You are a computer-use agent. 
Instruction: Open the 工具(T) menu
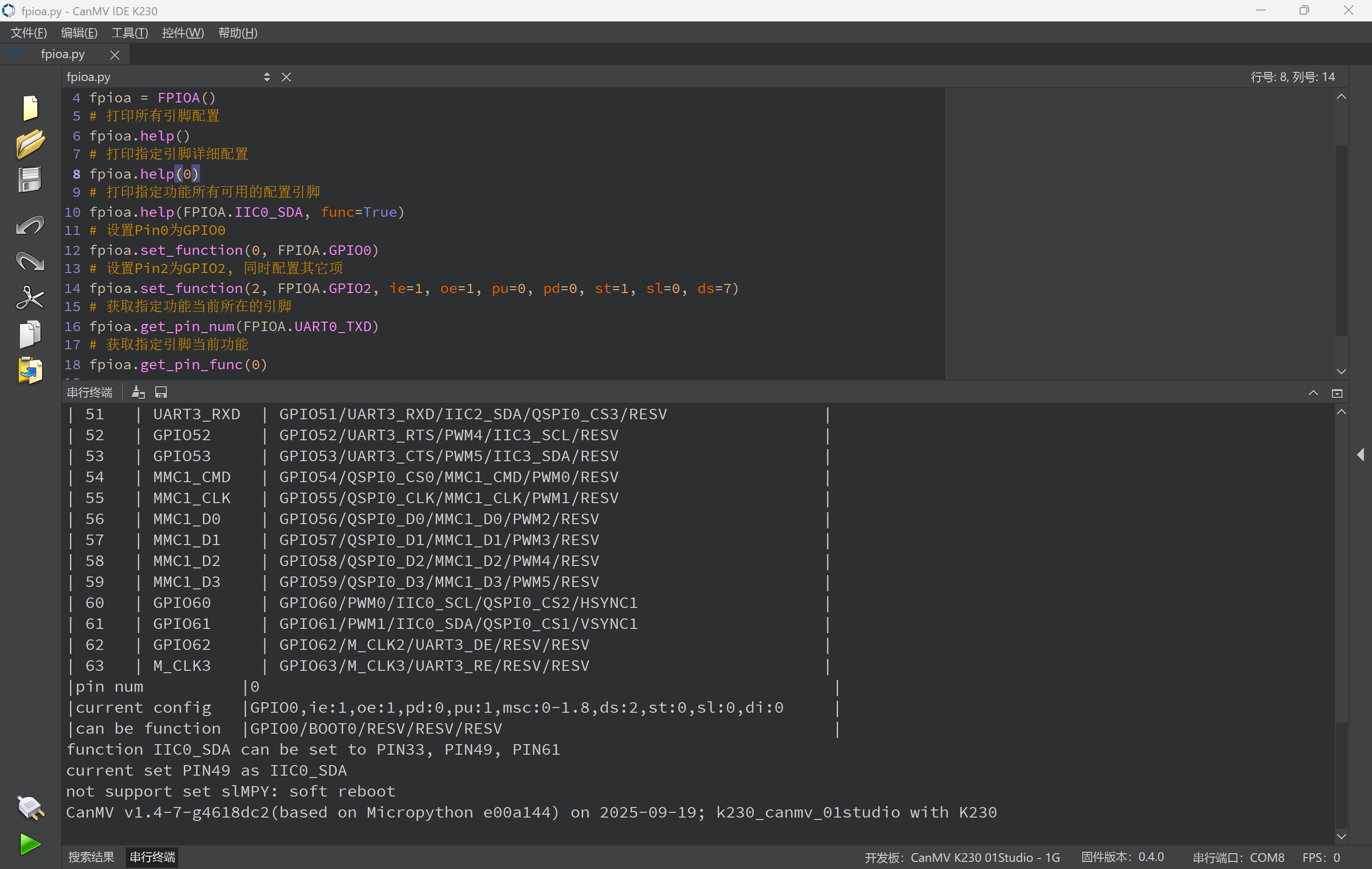(129, 32)
